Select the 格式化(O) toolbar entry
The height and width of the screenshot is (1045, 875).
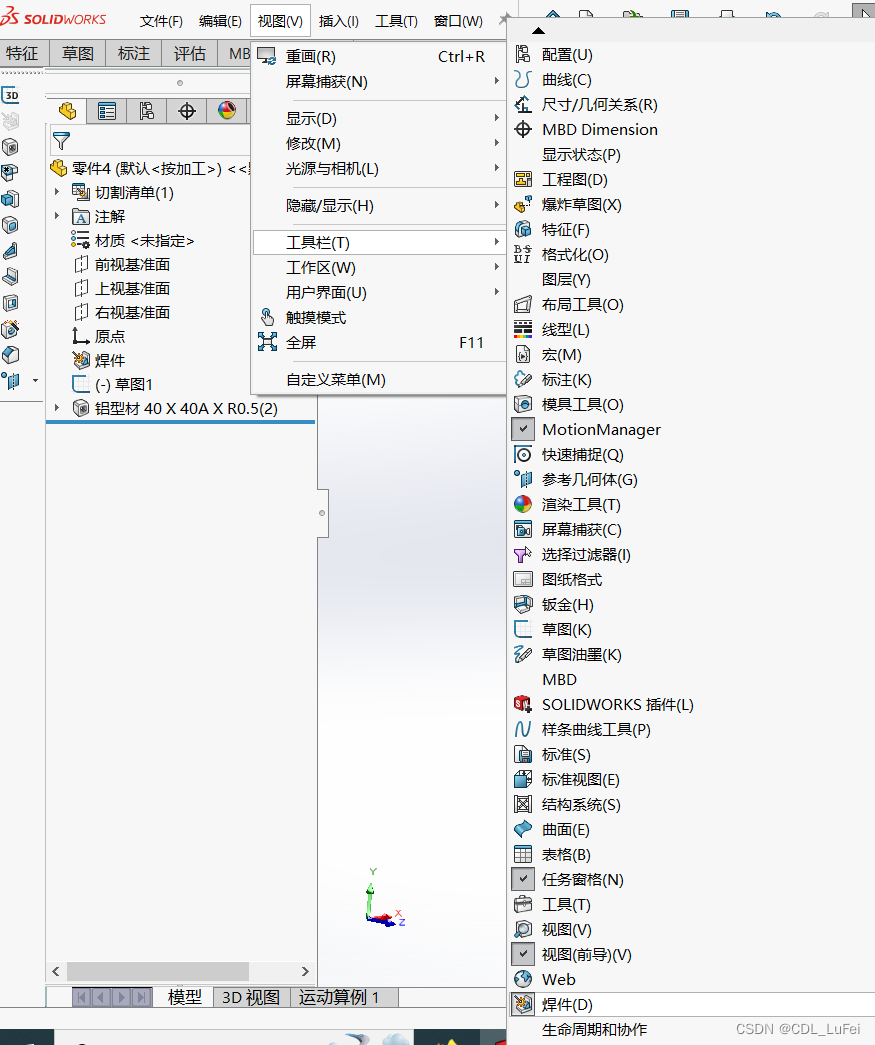point(574,255)
